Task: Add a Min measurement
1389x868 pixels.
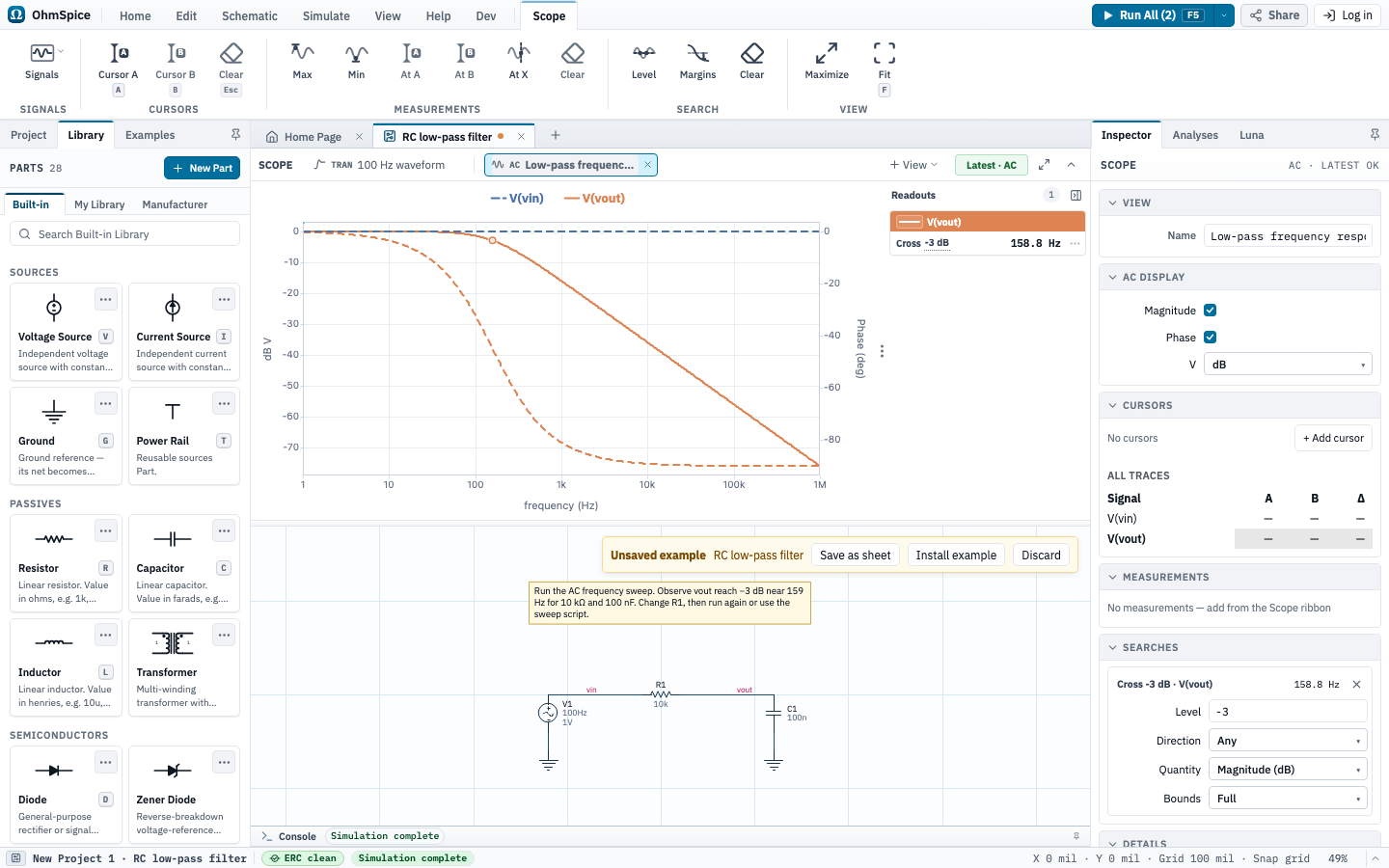Action: [357, 62]
